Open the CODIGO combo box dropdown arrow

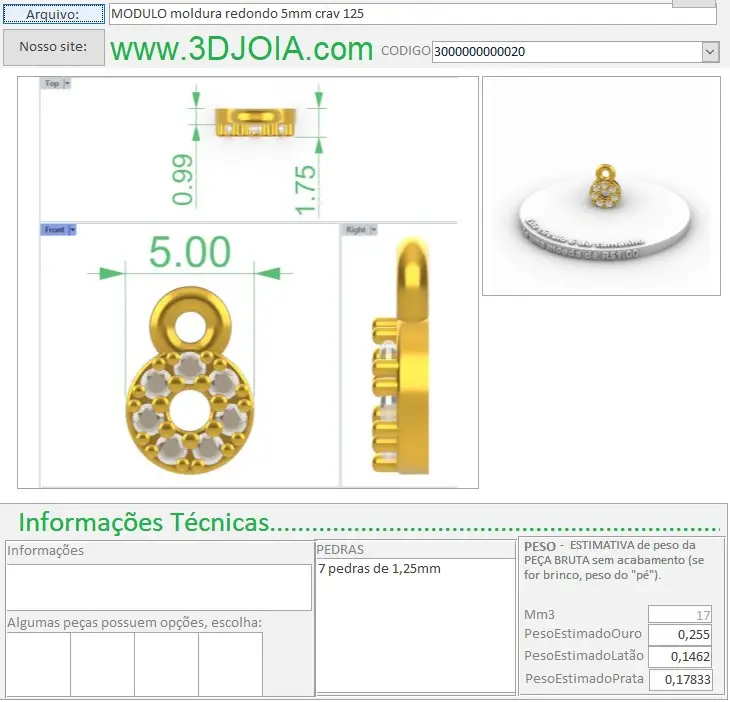710,52
